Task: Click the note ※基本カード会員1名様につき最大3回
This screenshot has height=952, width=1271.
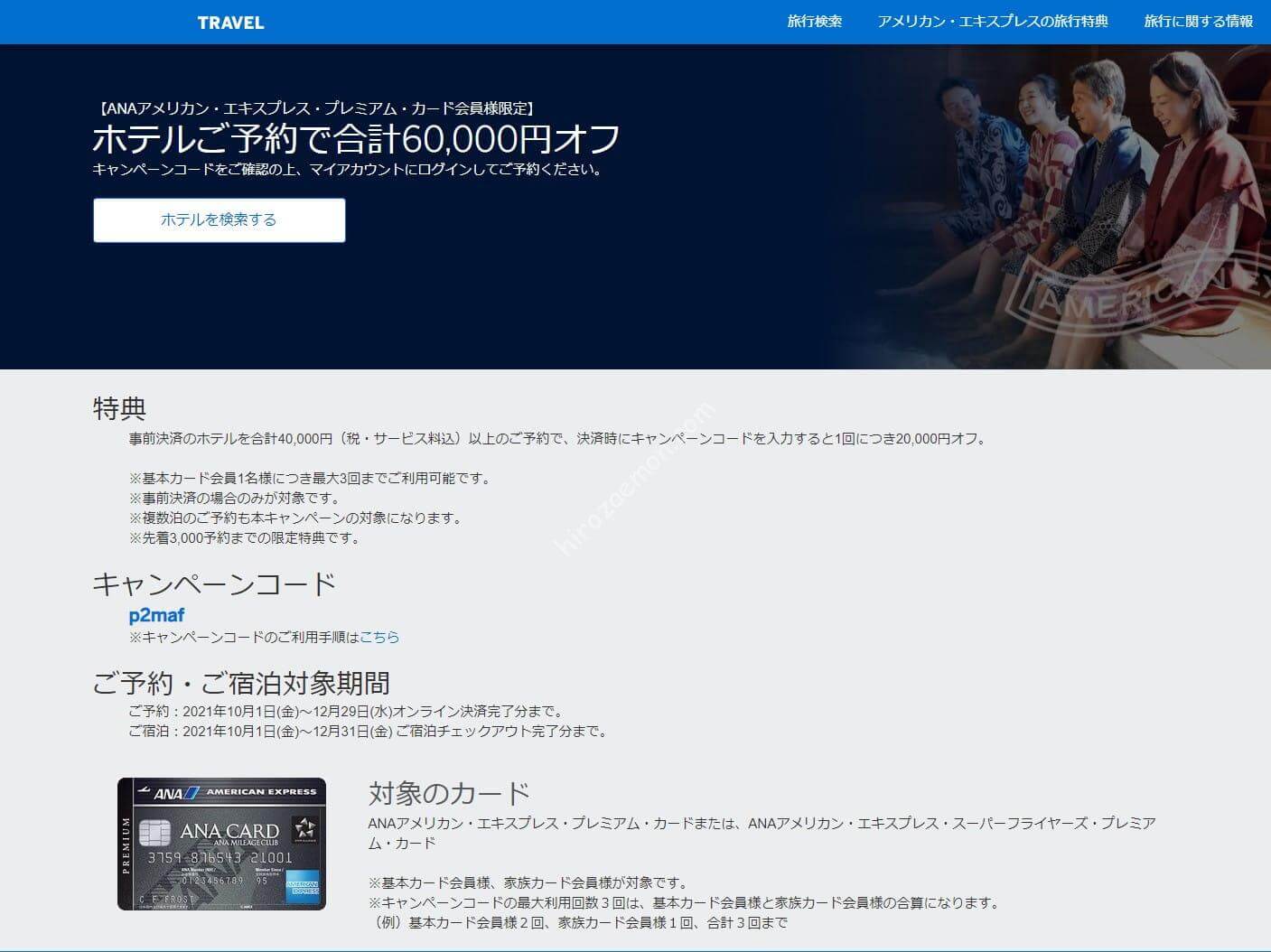Action: (311, 479)
